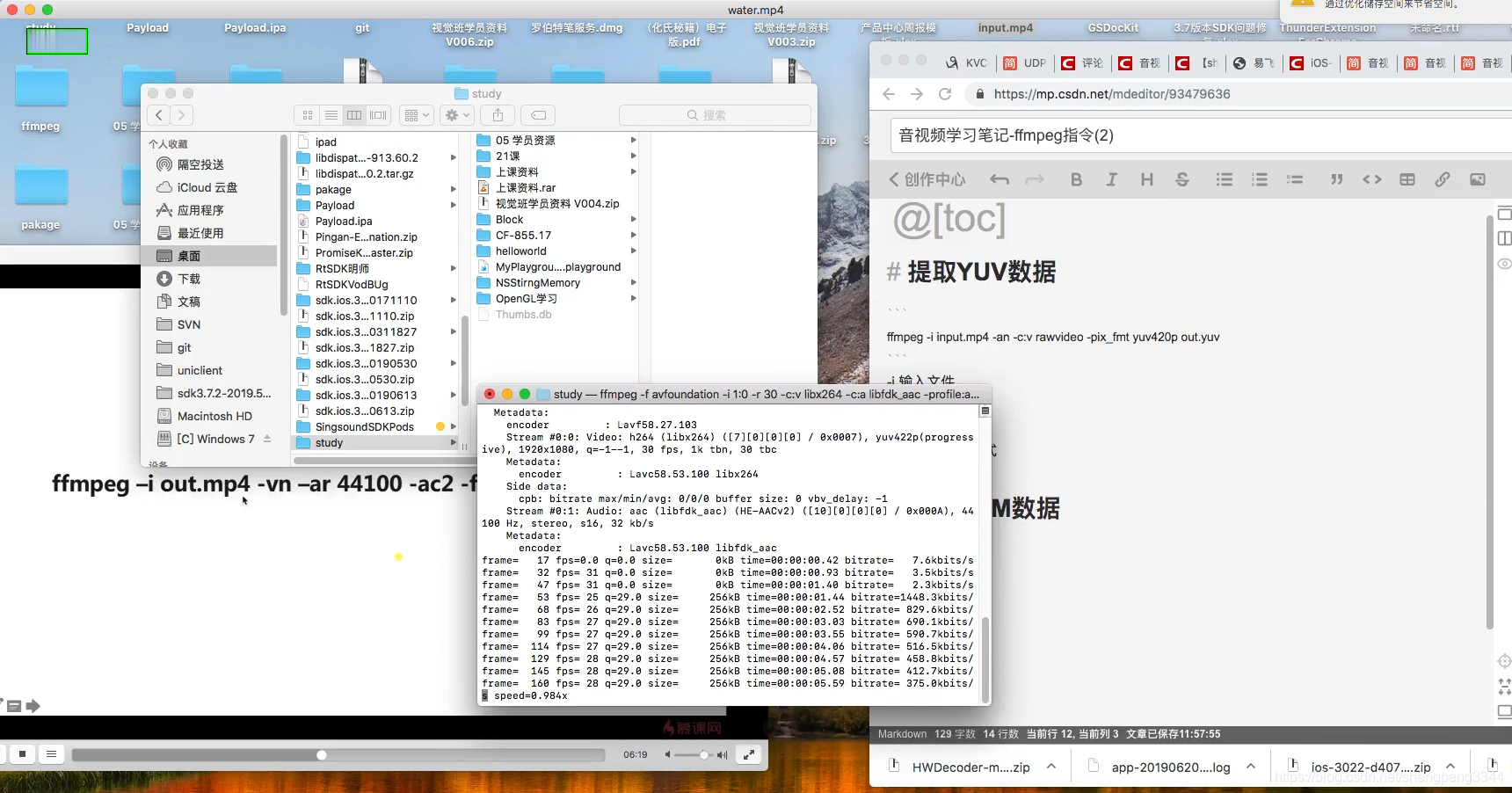Screen dimensions: 1512x793
Task: Switch to the KVC browser tab
Action: click(966, 62)
